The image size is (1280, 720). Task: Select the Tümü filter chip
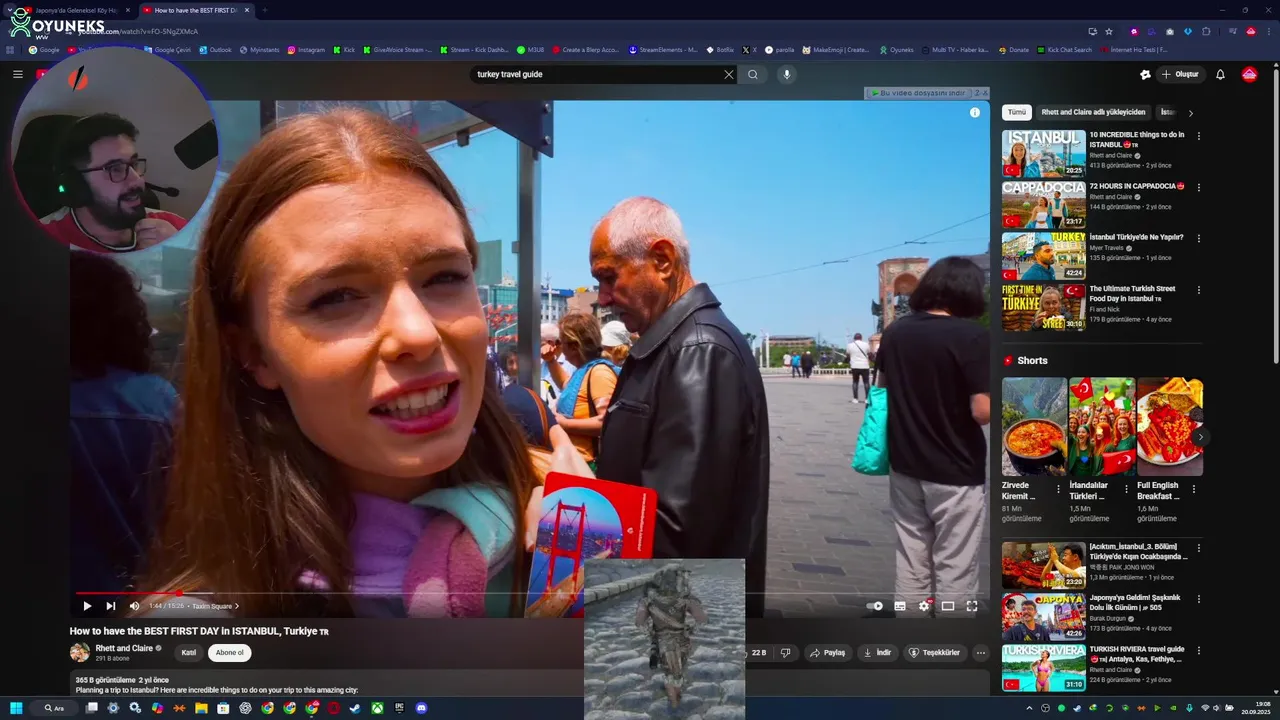tap(1016, 113)
